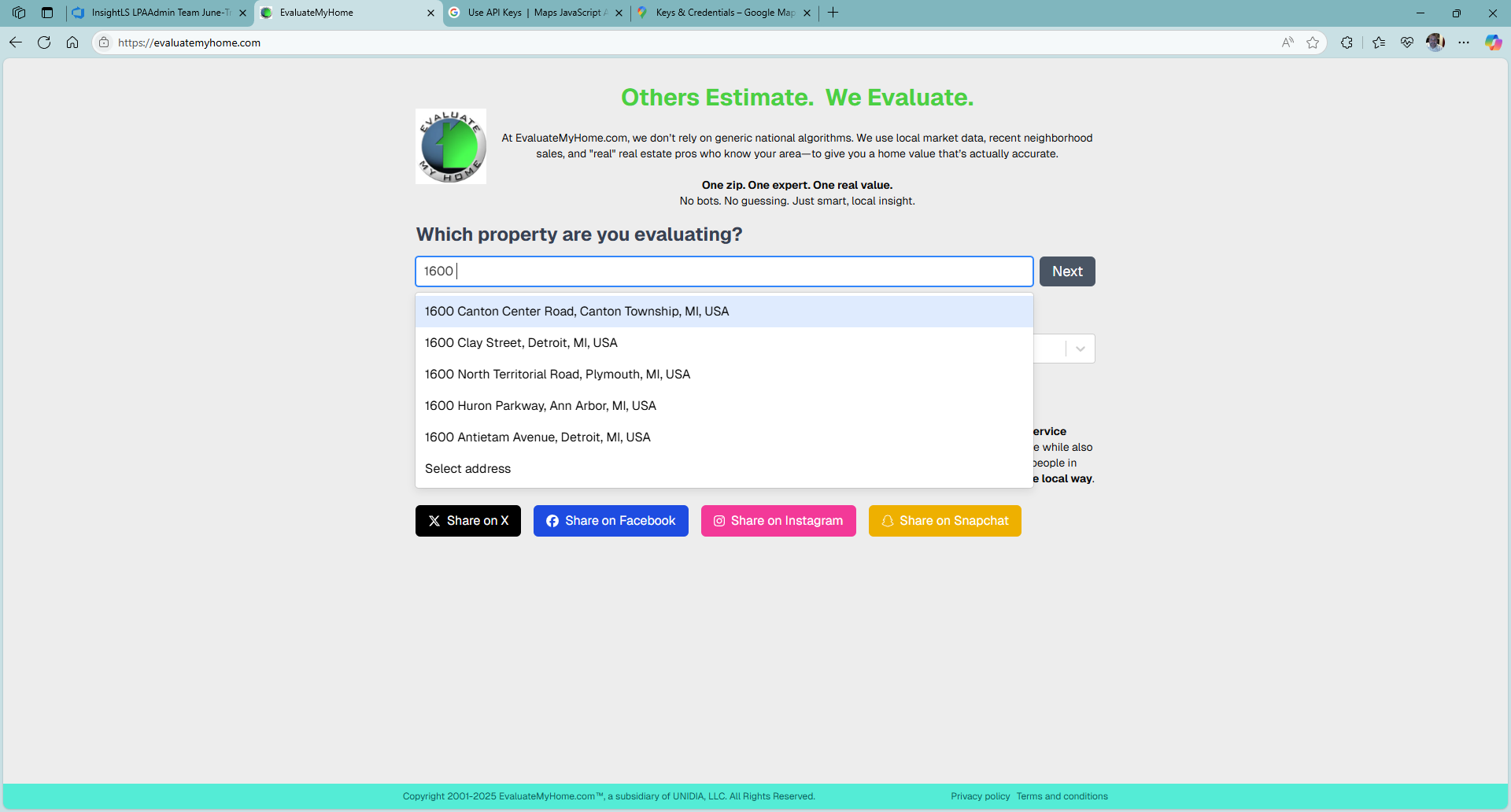This screenshot has width=1511, height=812.
Task: Expand the dropdown chevron beside the address form
Action: coord(1079,349)
